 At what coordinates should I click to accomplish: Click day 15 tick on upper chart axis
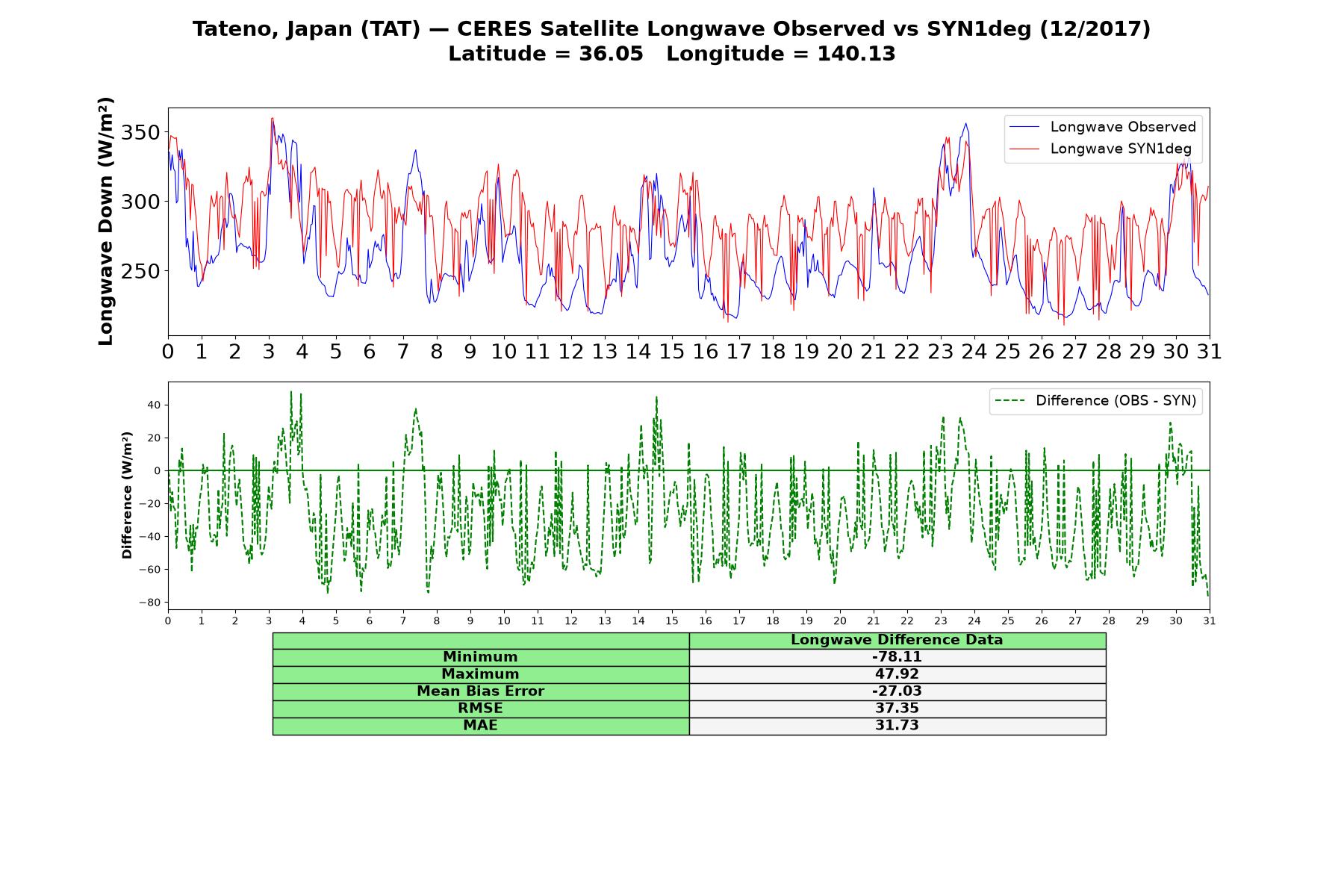pyautogui.click(x=672, y=351)
